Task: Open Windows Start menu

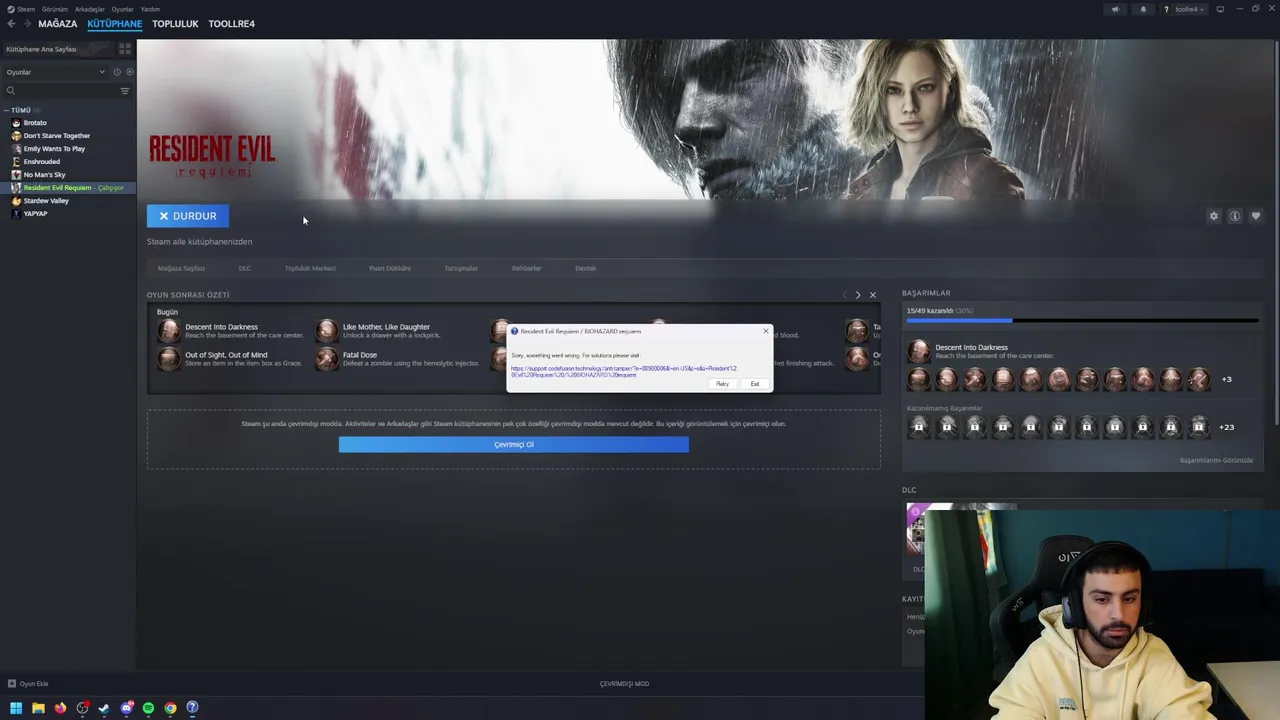Action: coord(16,708)
